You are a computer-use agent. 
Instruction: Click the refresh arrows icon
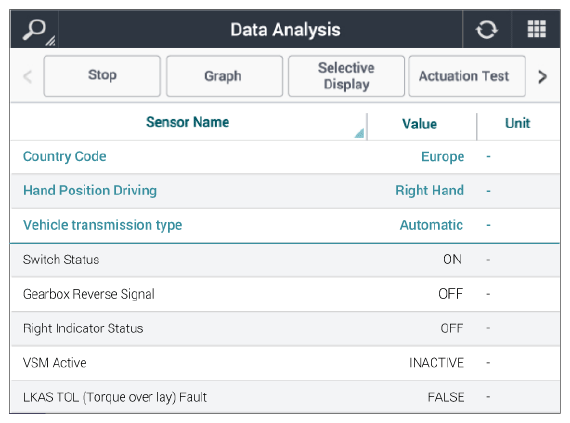click(x=487, y=29)
